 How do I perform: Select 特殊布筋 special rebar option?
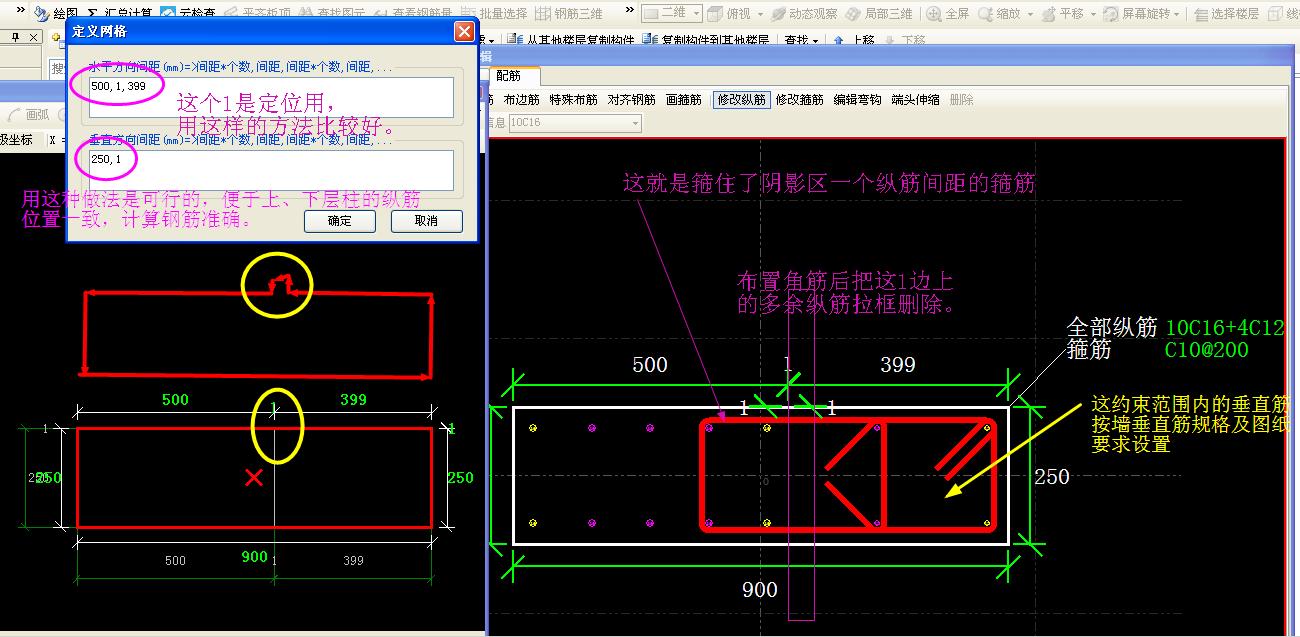click(x=574, y=100)
